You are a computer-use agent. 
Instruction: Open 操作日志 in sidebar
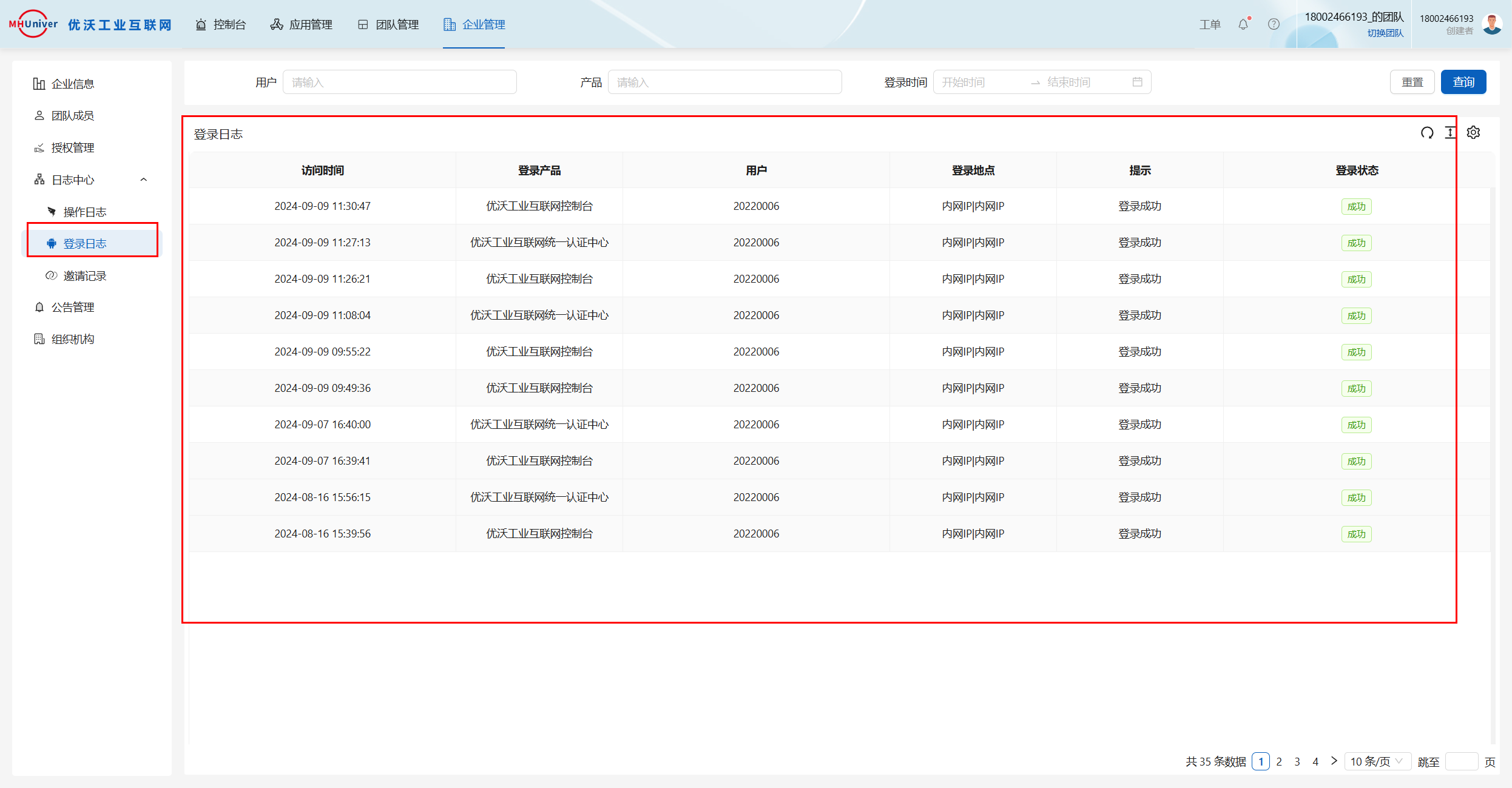click(85, 212)
